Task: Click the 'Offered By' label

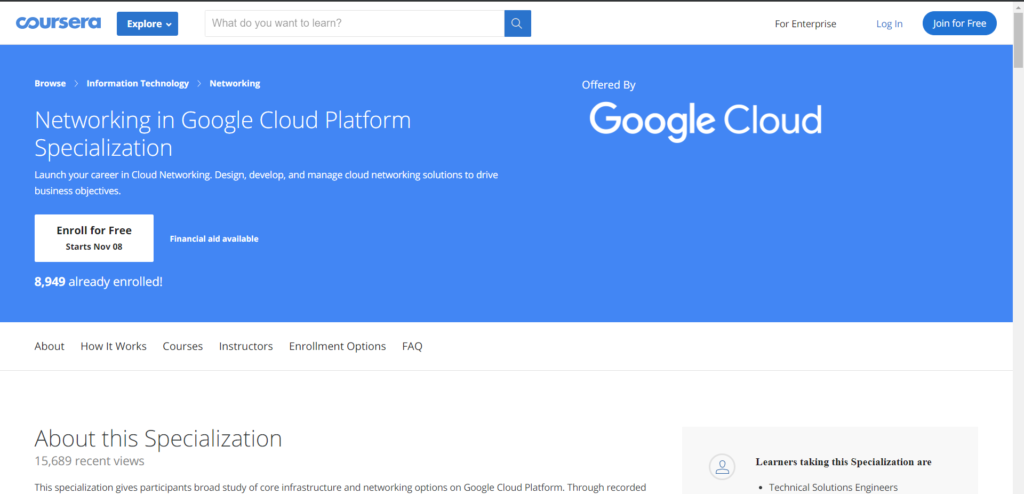Action: 609,85
